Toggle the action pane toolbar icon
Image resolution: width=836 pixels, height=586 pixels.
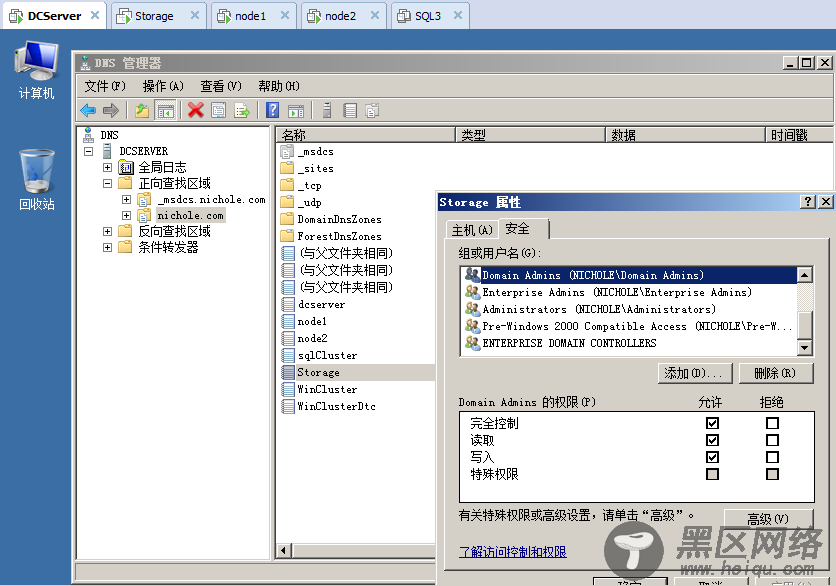tap(296, 110)
